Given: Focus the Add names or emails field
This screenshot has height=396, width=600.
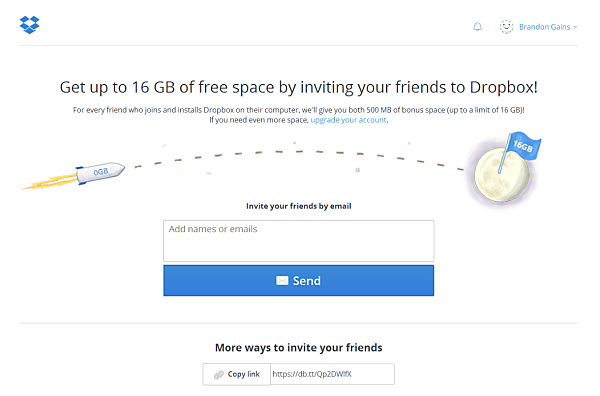Looking at the screenshot, I should coord(298,241).
